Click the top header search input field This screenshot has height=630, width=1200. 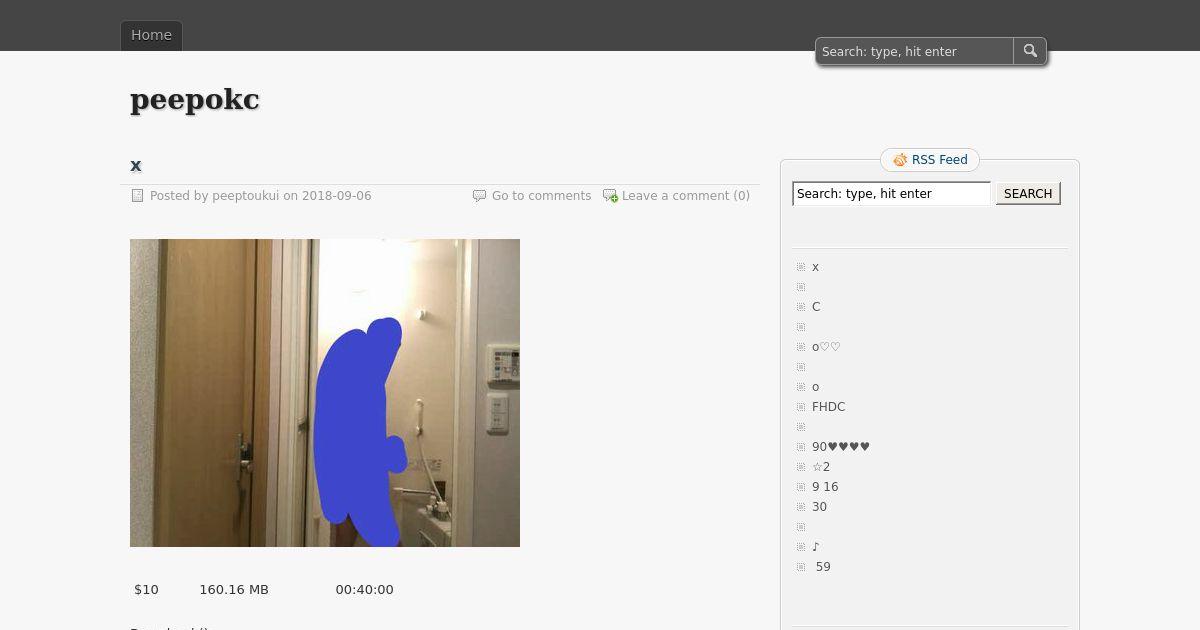(914, 51)
